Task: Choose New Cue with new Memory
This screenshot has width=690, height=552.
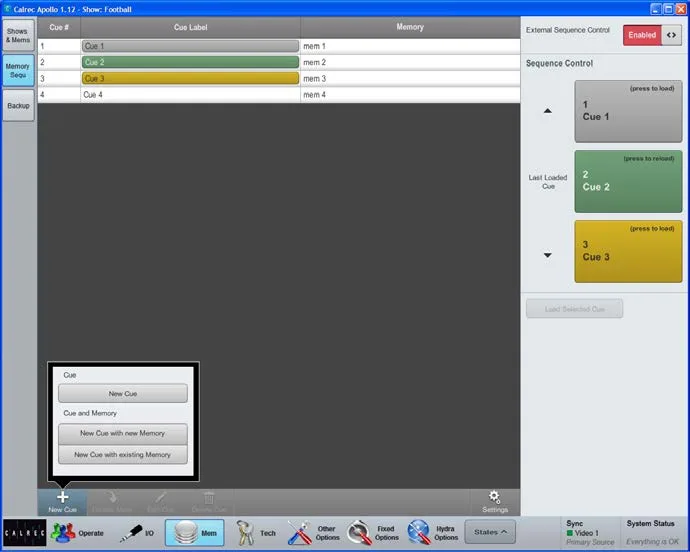Action: pos(123,434)
